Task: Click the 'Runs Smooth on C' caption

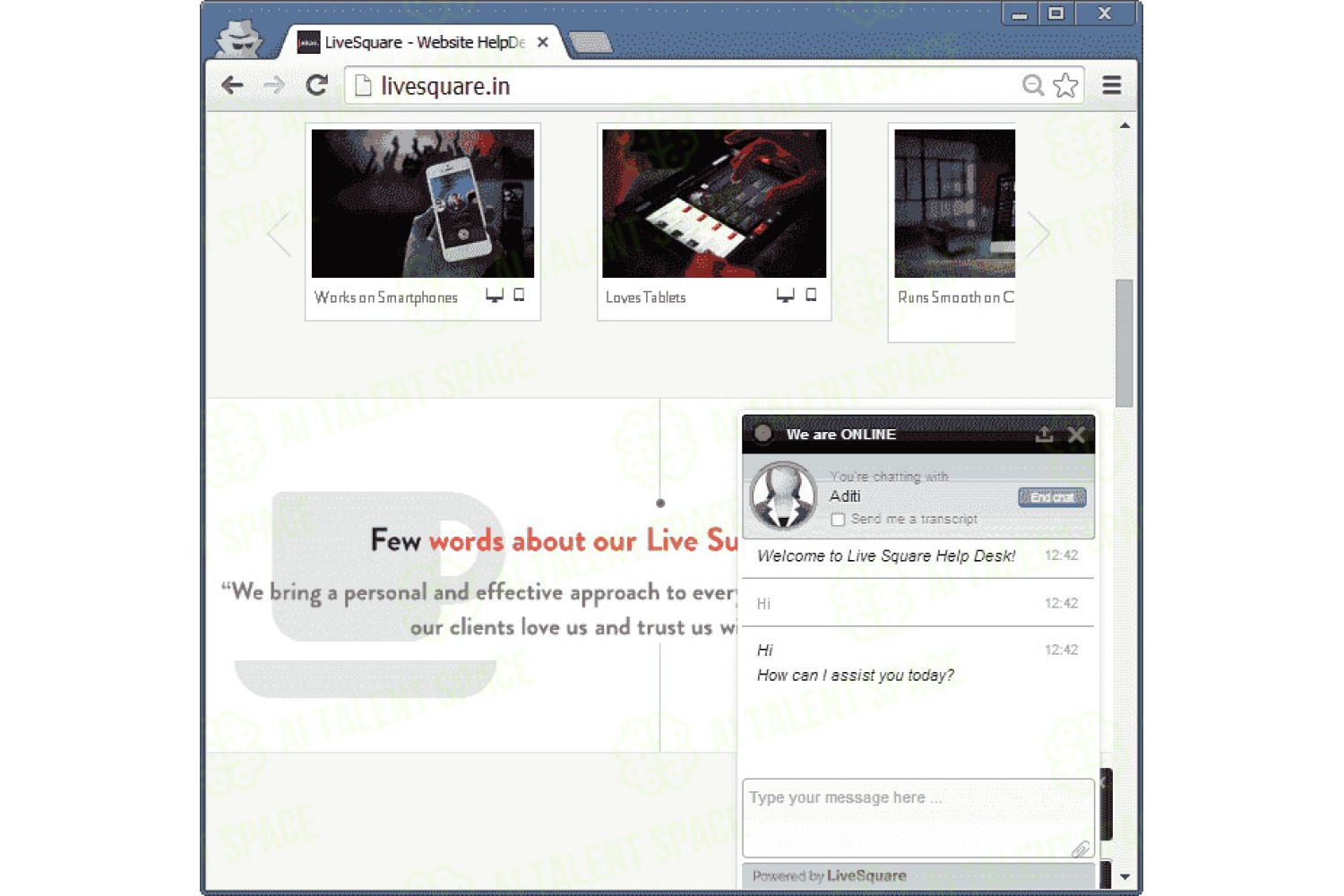Action: tap(956, 297)
